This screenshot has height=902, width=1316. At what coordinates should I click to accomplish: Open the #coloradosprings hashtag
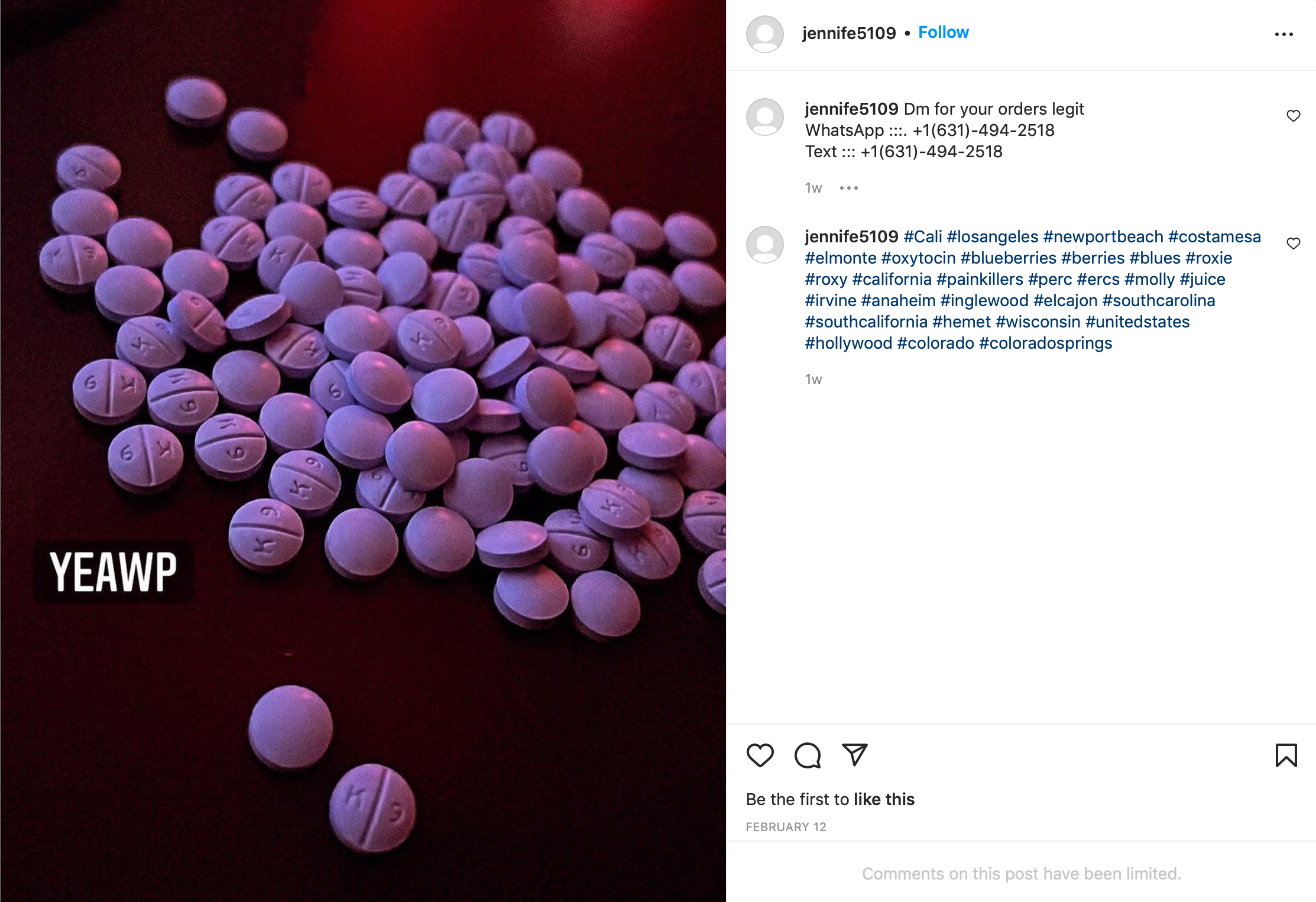click(x=1046, y=343)
